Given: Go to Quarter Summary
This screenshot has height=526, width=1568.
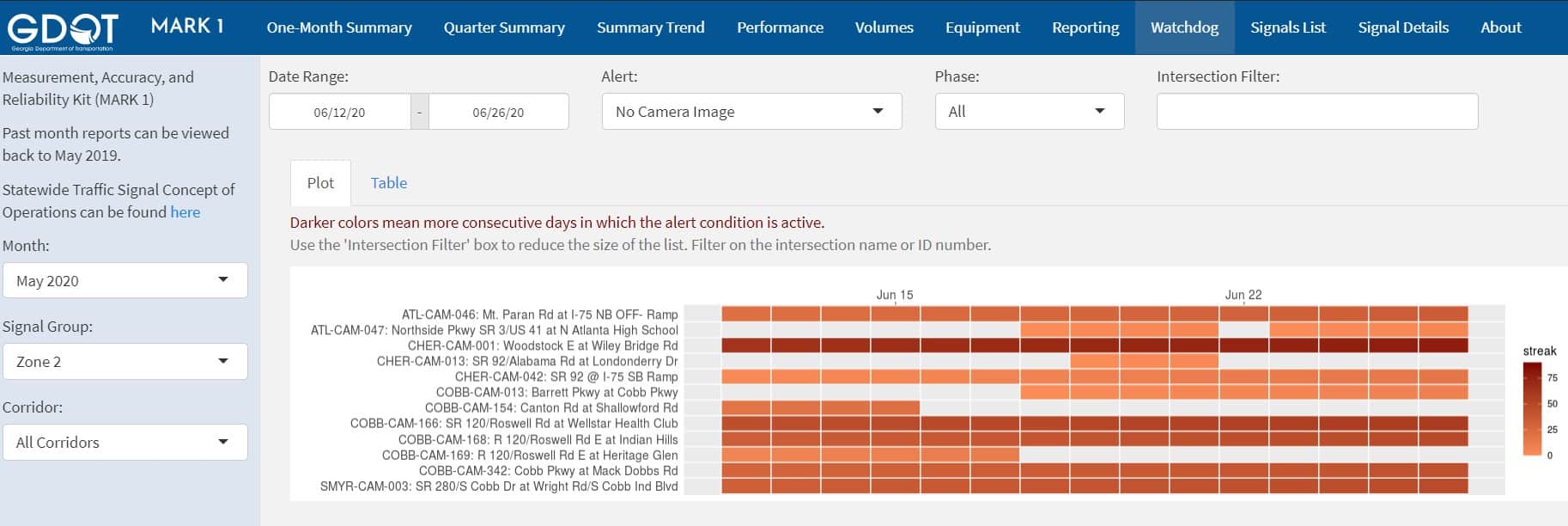Looking at the screenshot, I should coord(504,28).
